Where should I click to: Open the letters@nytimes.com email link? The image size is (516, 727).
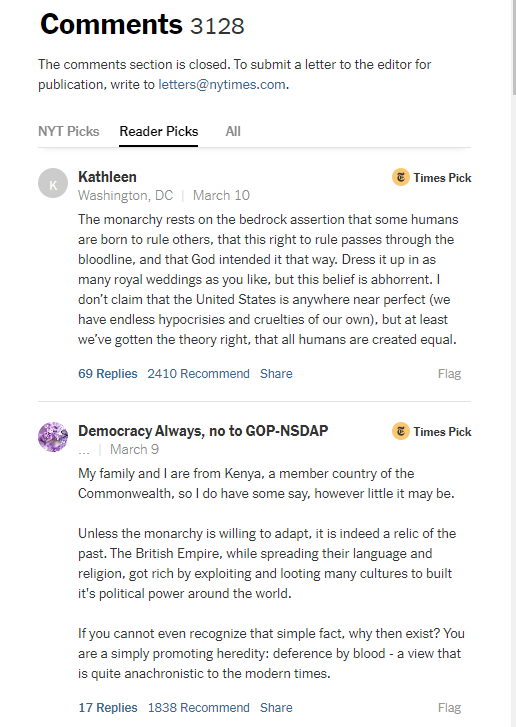tap(222, 84)
